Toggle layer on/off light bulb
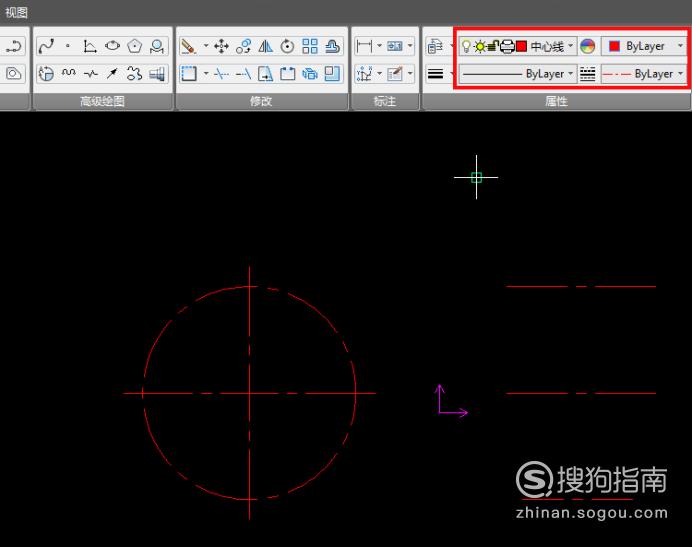This screenshot has width=692, height=547. pos(466,46)
